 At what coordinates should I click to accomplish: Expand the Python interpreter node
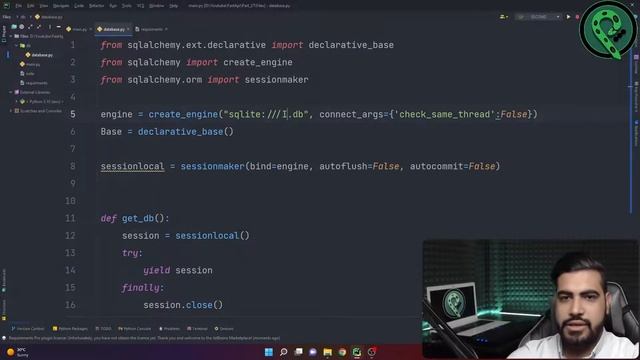16,101
